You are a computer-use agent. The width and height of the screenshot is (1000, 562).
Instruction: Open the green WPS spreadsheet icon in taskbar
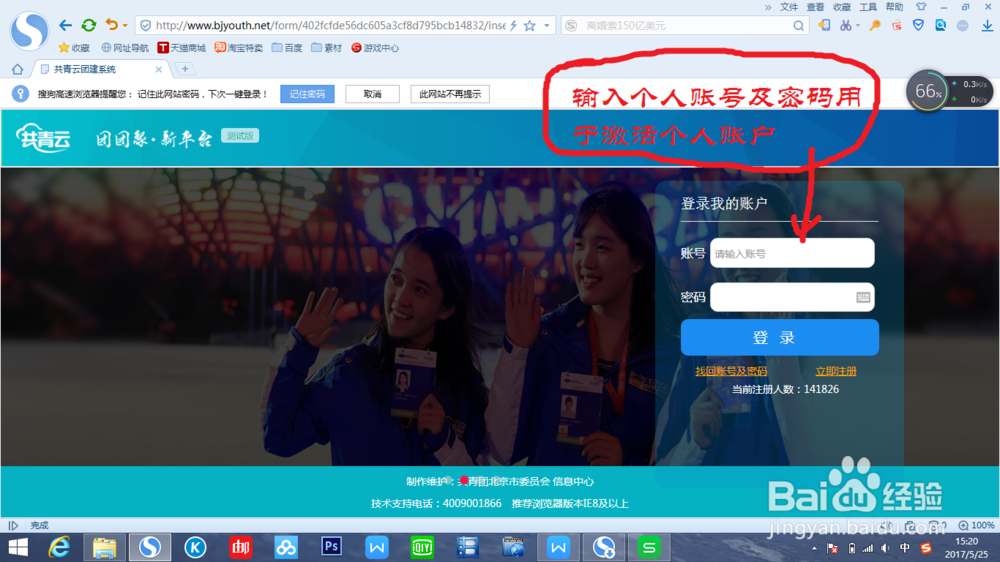649,547
